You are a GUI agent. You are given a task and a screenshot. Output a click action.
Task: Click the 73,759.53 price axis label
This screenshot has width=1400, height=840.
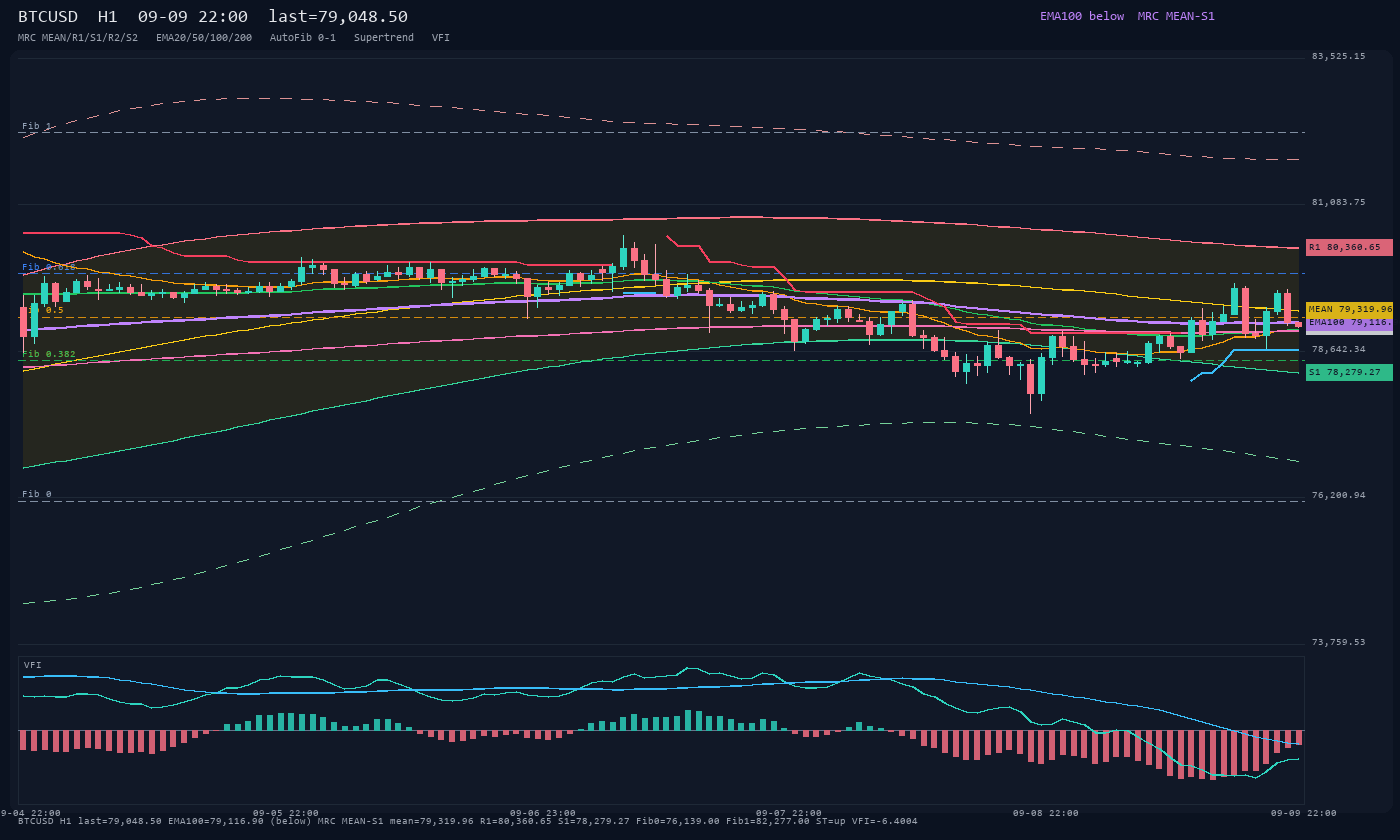pos(1338,642)
